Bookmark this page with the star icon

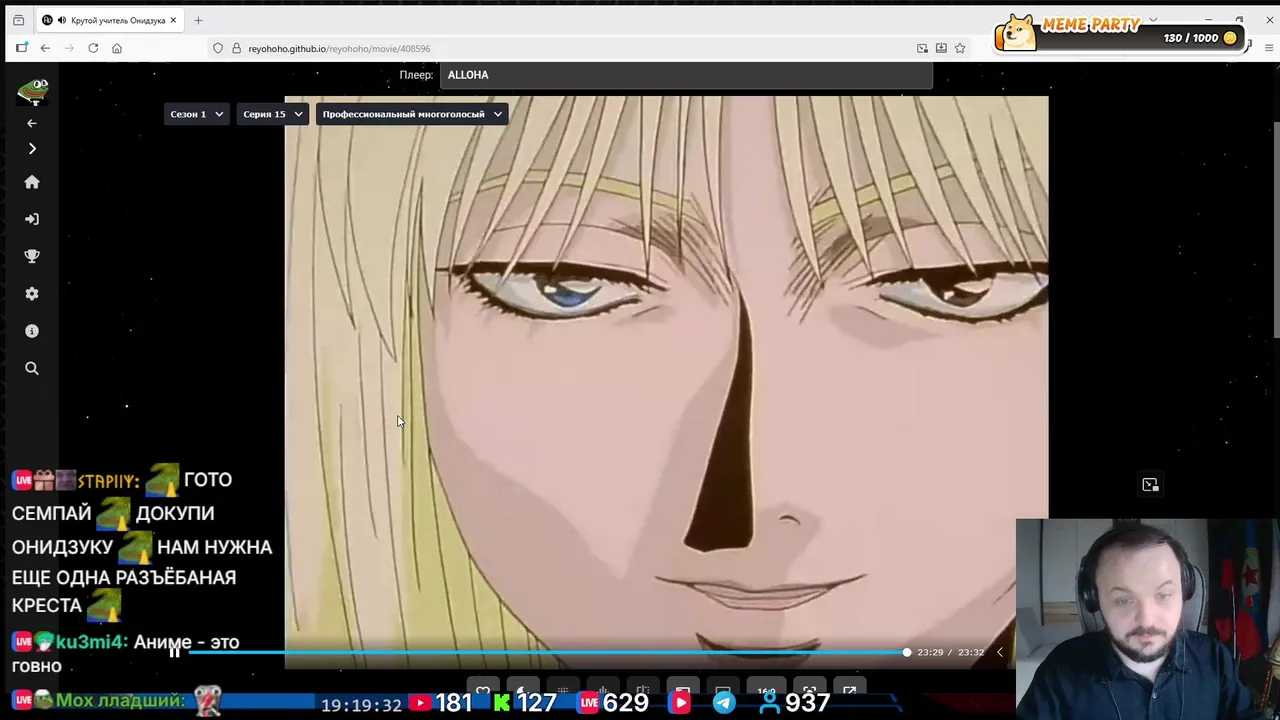click(960, 48)
